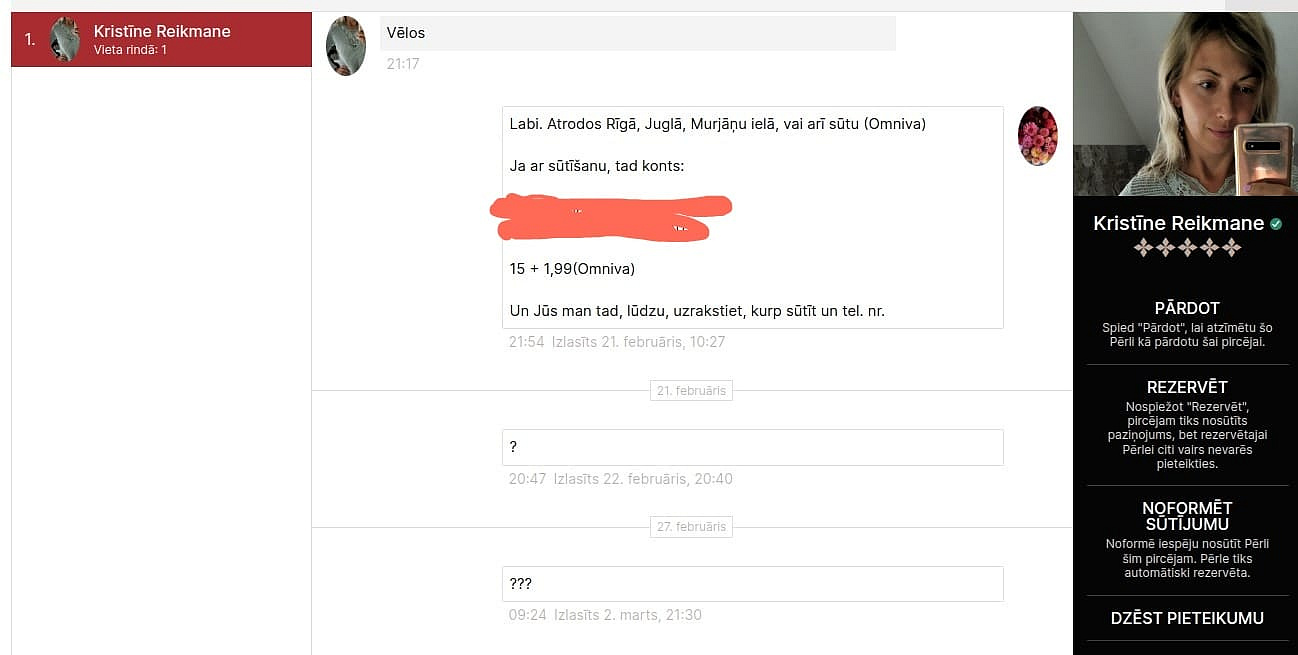The width and height of the screenshot is (1298, 655).
Task: Click the single question mark message
Action: [x=752, y=447]
